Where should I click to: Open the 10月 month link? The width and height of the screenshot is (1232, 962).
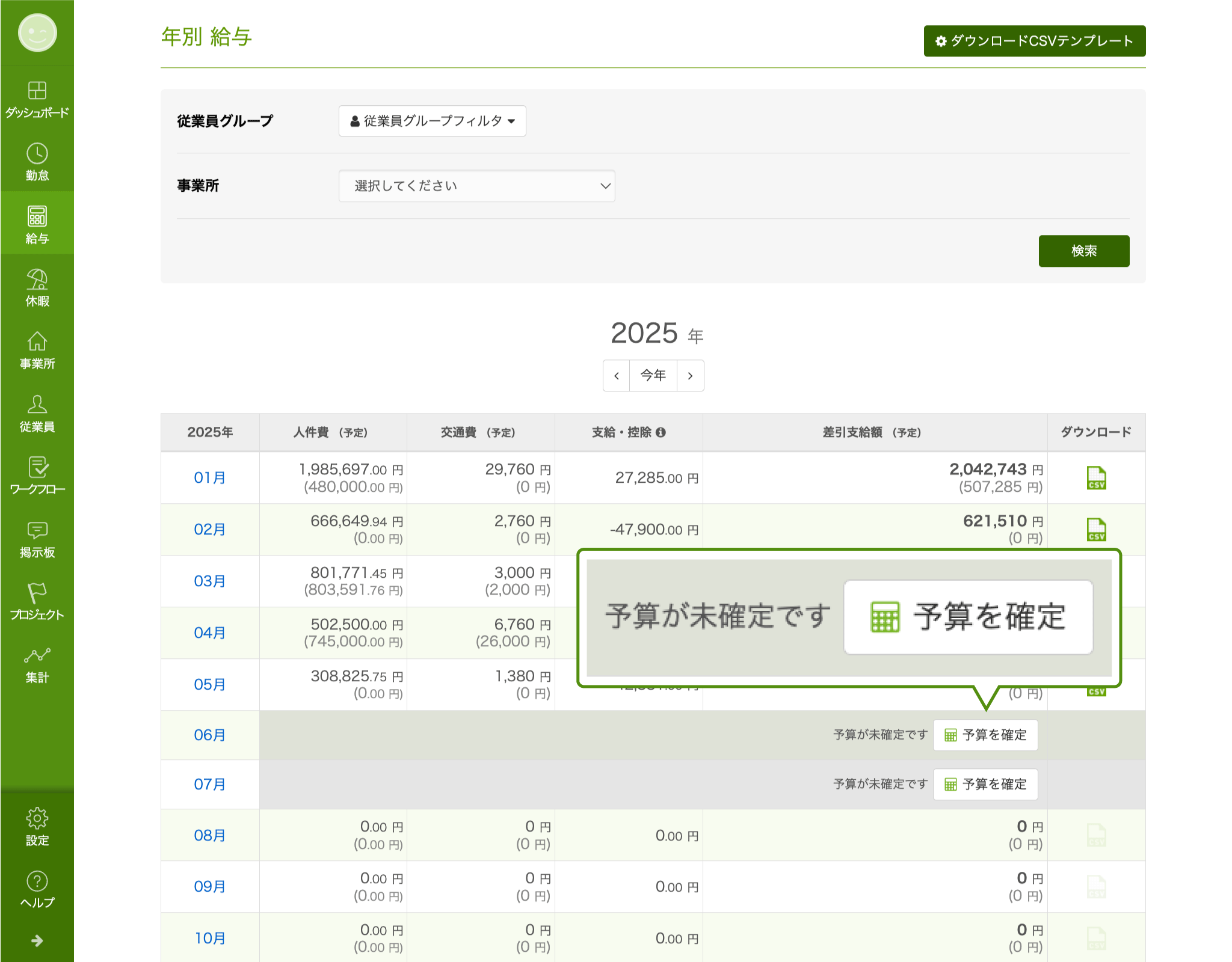pos(210,939)
